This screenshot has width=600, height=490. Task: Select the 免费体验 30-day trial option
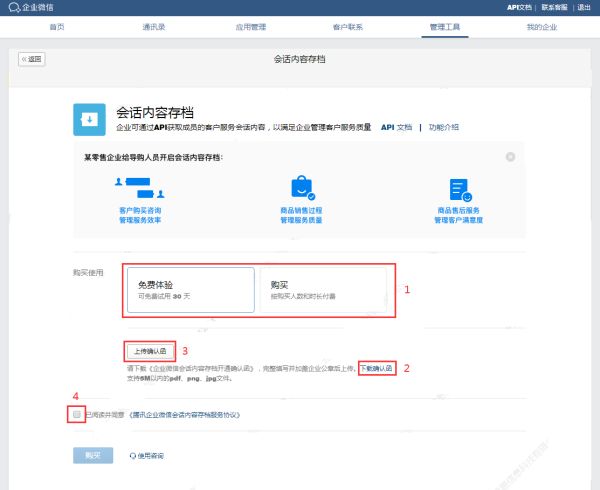pyautogui.click(x=190, y=289)
